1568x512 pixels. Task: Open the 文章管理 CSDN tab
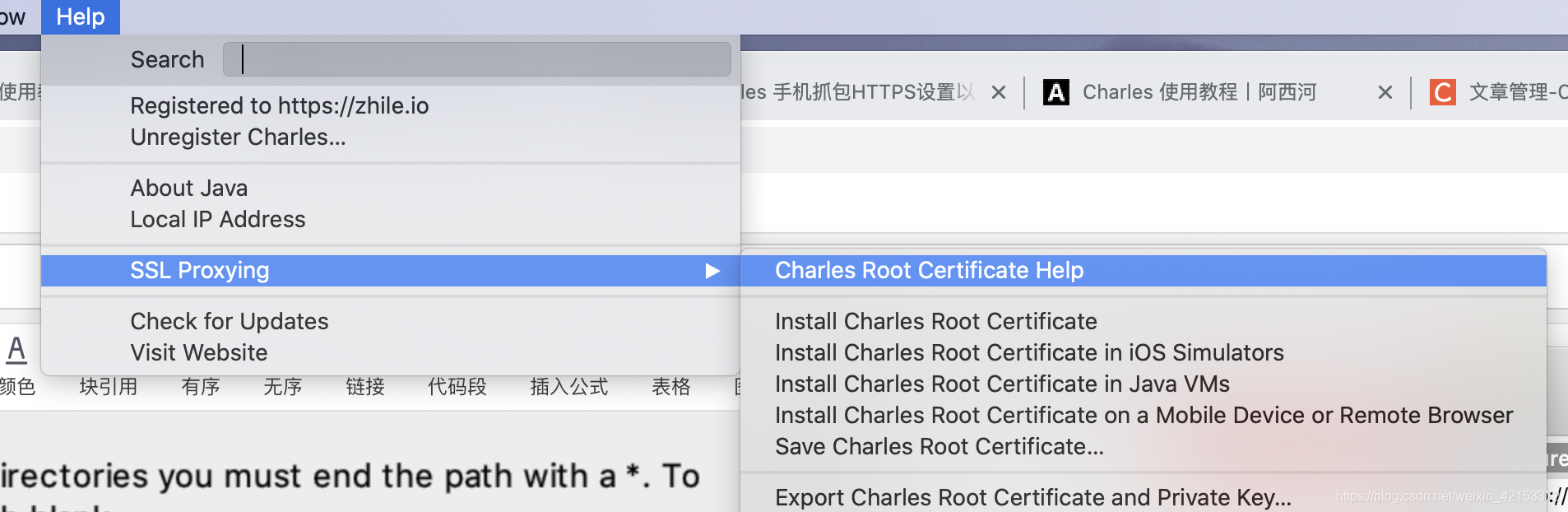[x=1518, y=92]
